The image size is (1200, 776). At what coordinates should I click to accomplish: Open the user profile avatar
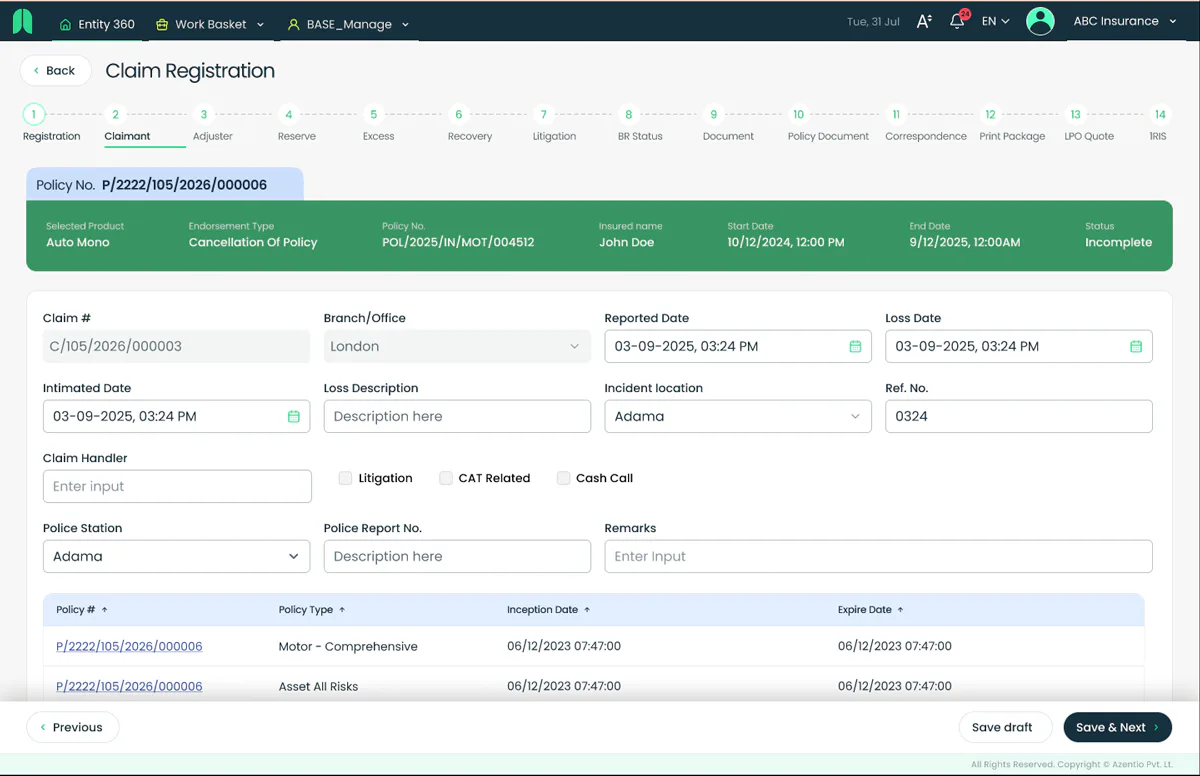click(1040, 21)
